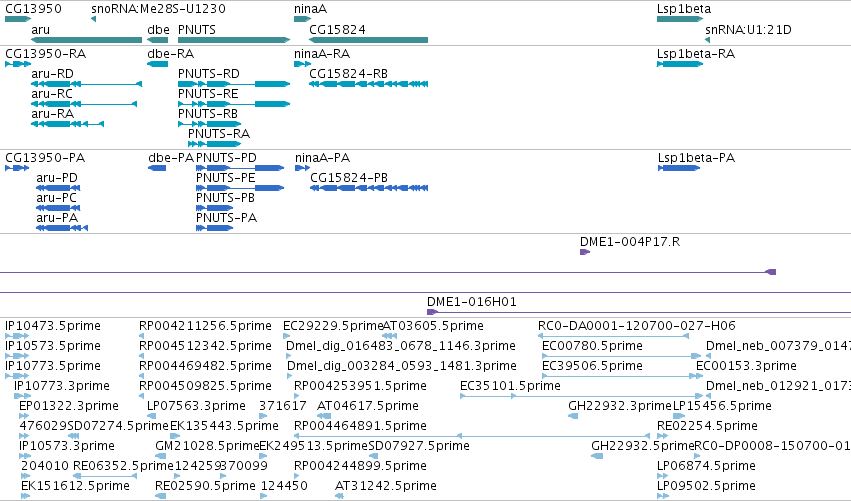Click the PNUTS-PB protein label

pos(225,198)
